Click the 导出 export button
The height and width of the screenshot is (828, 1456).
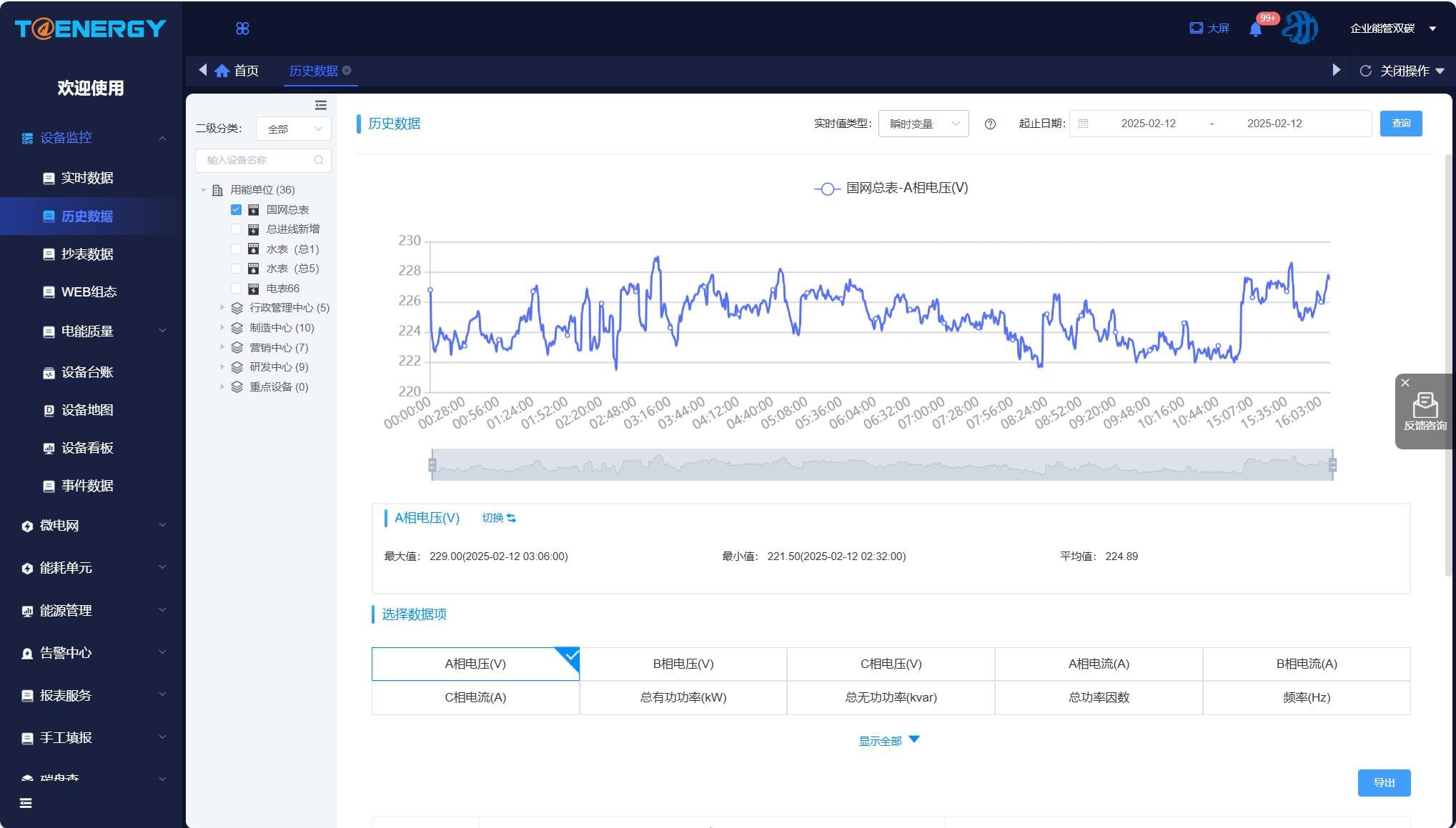coord(1383,783)
